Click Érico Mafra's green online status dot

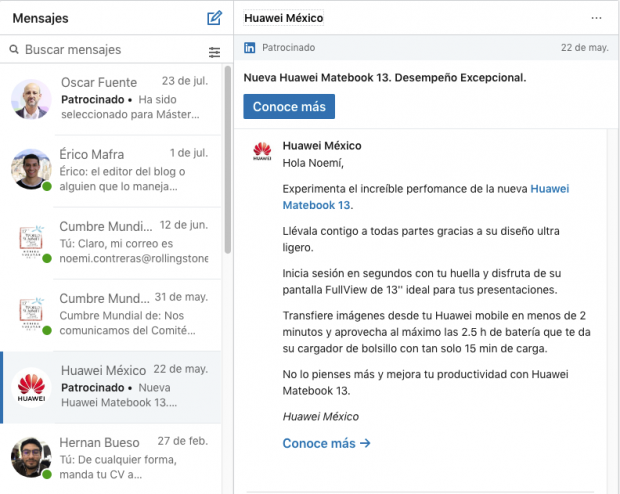[47, 186]
